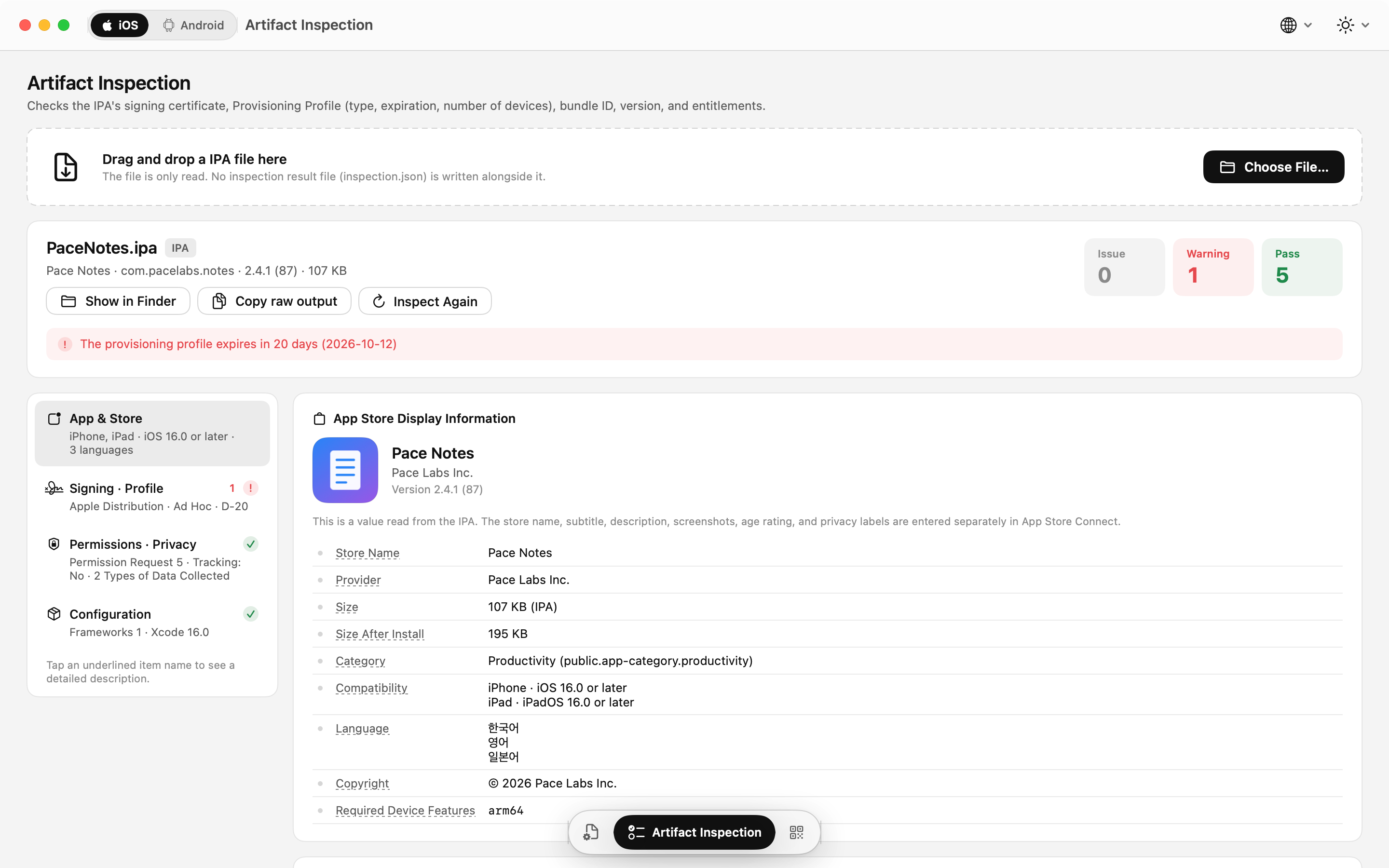Click the Pace Notes app icon thumbnail

click(345, 470)
